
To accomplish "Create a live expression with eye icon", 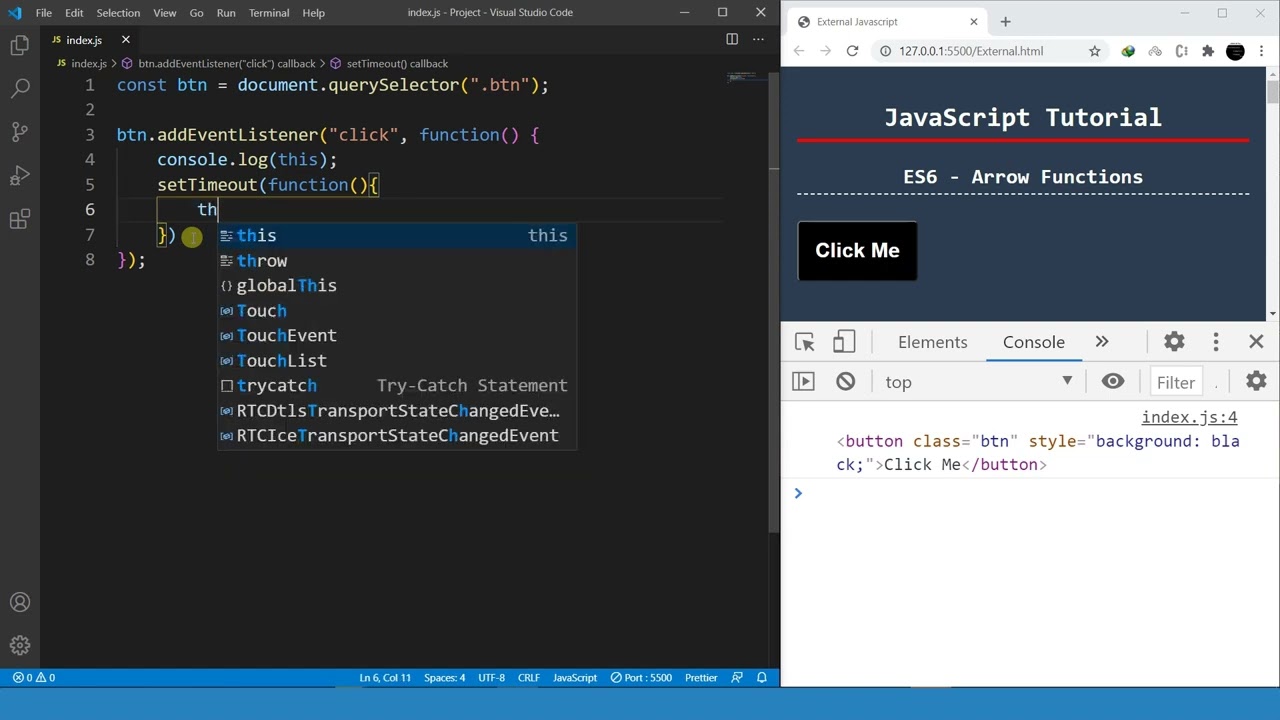I will click(x=1113, y=381).
